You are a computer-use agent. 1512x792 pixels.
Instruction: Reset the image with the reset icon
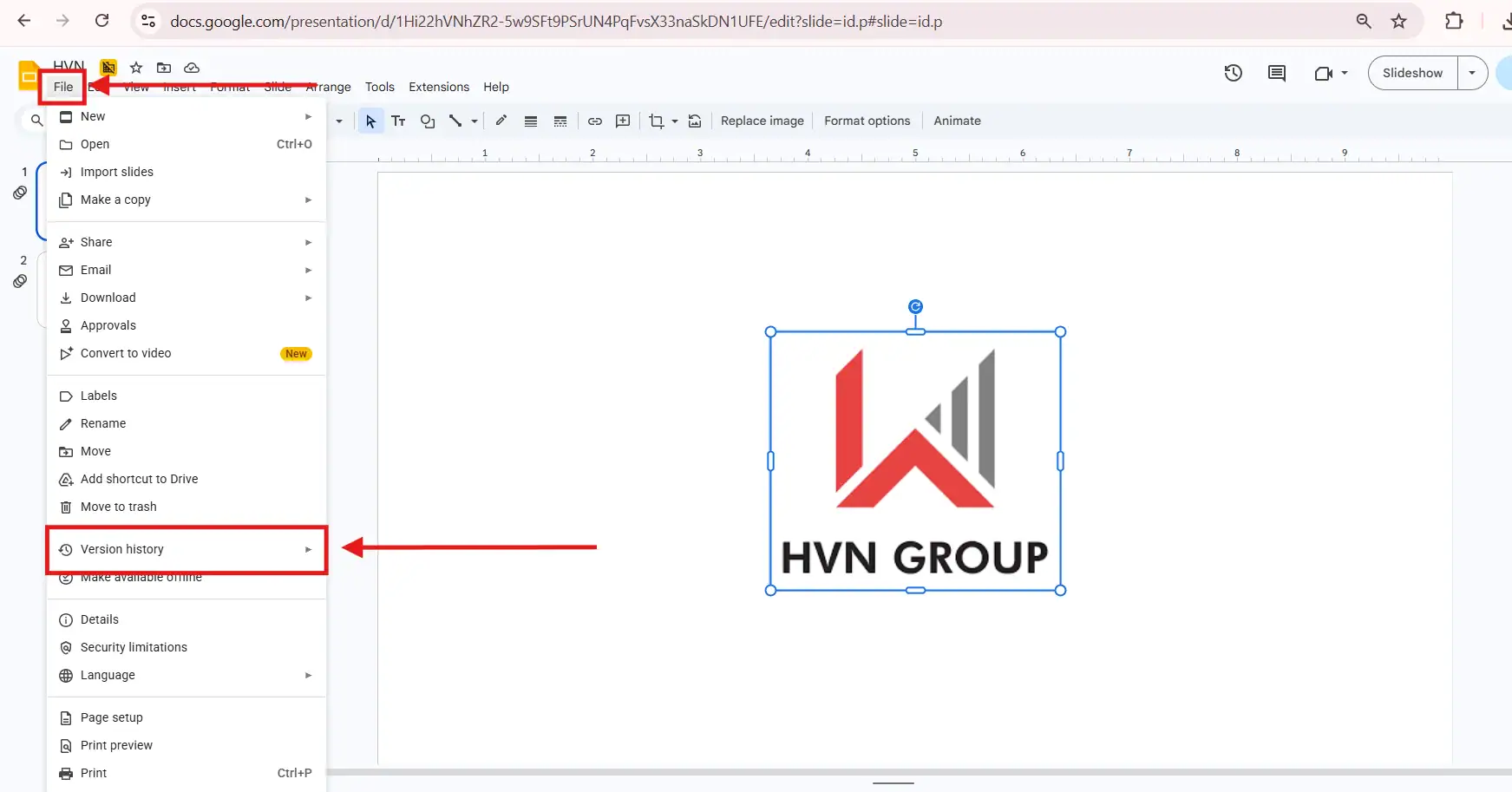(x=695, y=121)
